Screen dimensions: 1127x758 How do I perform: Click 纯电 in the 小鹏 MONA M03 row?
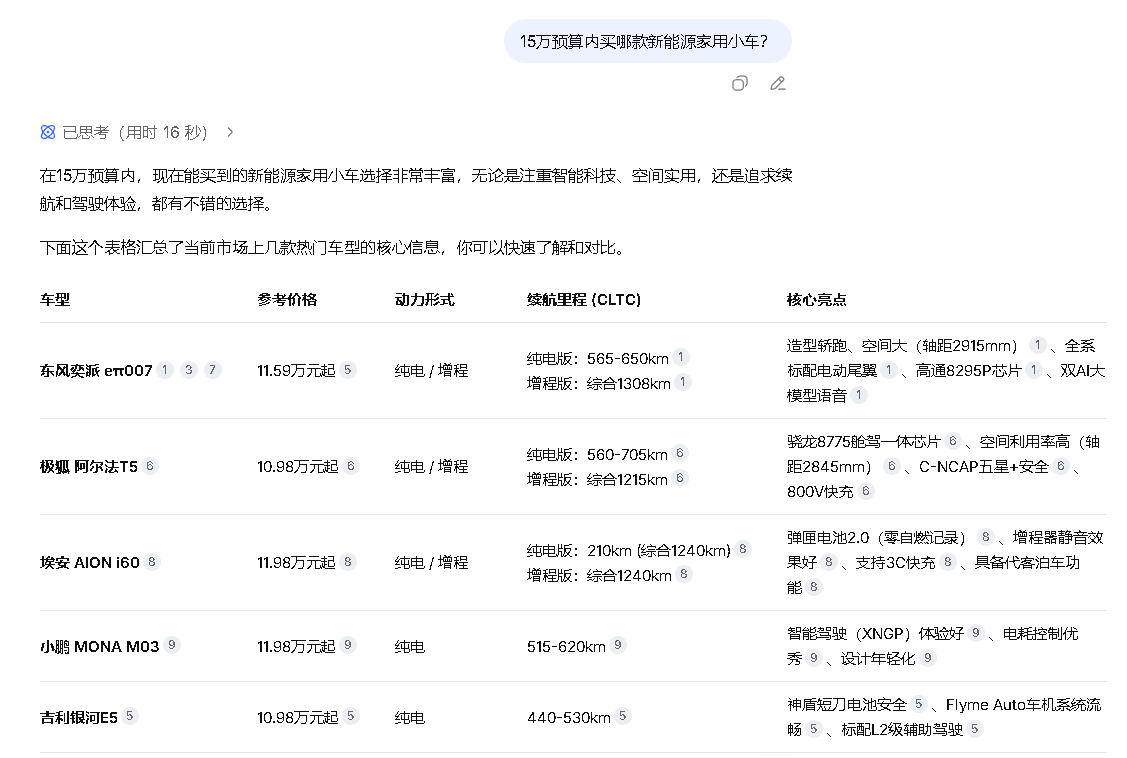point(410,647)
